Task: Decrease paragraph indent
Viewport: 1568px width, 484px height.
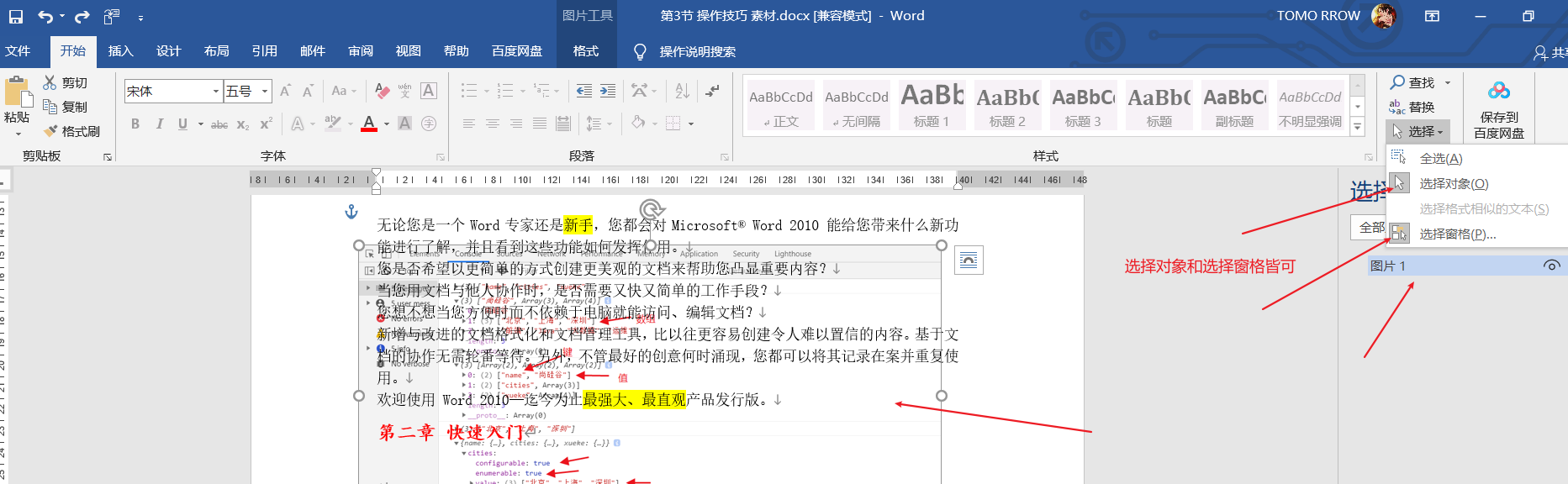Action: pos(583,91)
